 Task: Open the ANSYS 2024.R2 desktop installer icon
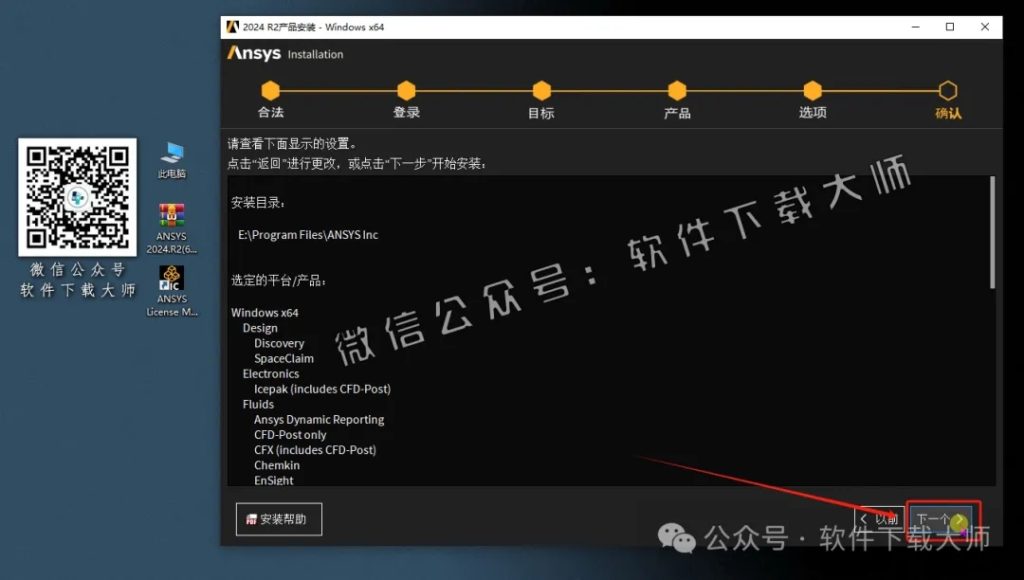(x=170, y=215)
